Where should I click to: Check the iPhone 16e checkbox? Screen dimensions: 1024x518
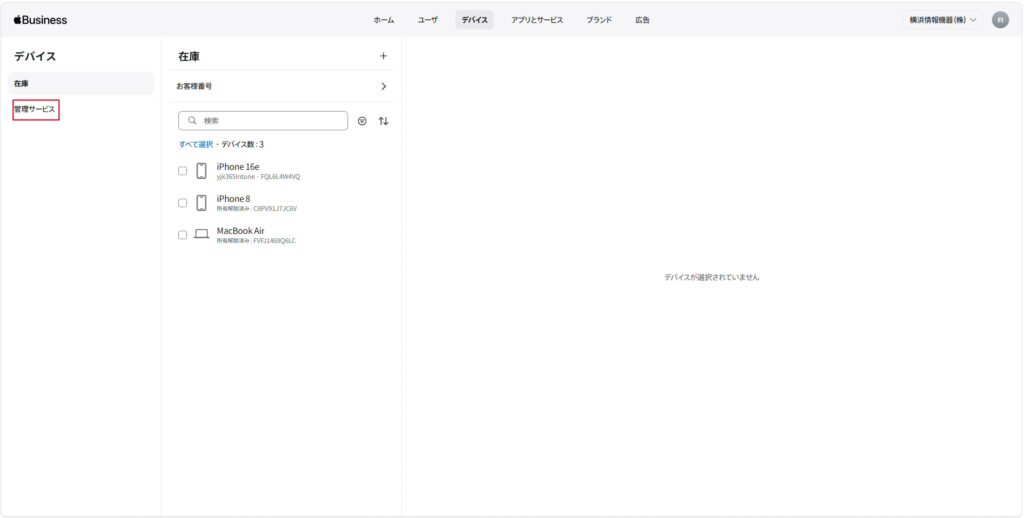[x=182, y=171]
